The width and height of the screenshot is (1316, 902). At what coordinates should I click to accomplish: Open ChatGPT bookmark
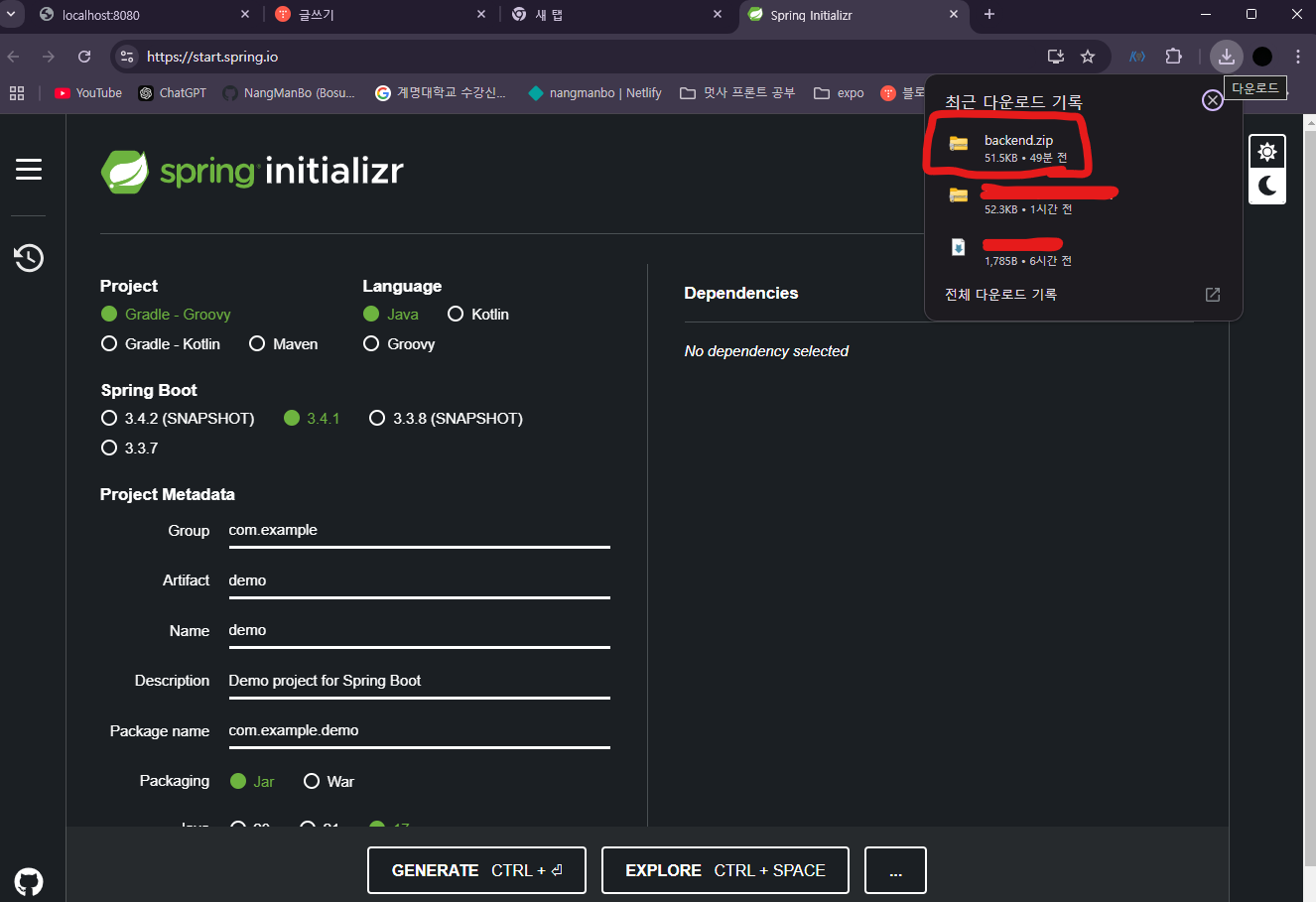(x=172, y=93)
